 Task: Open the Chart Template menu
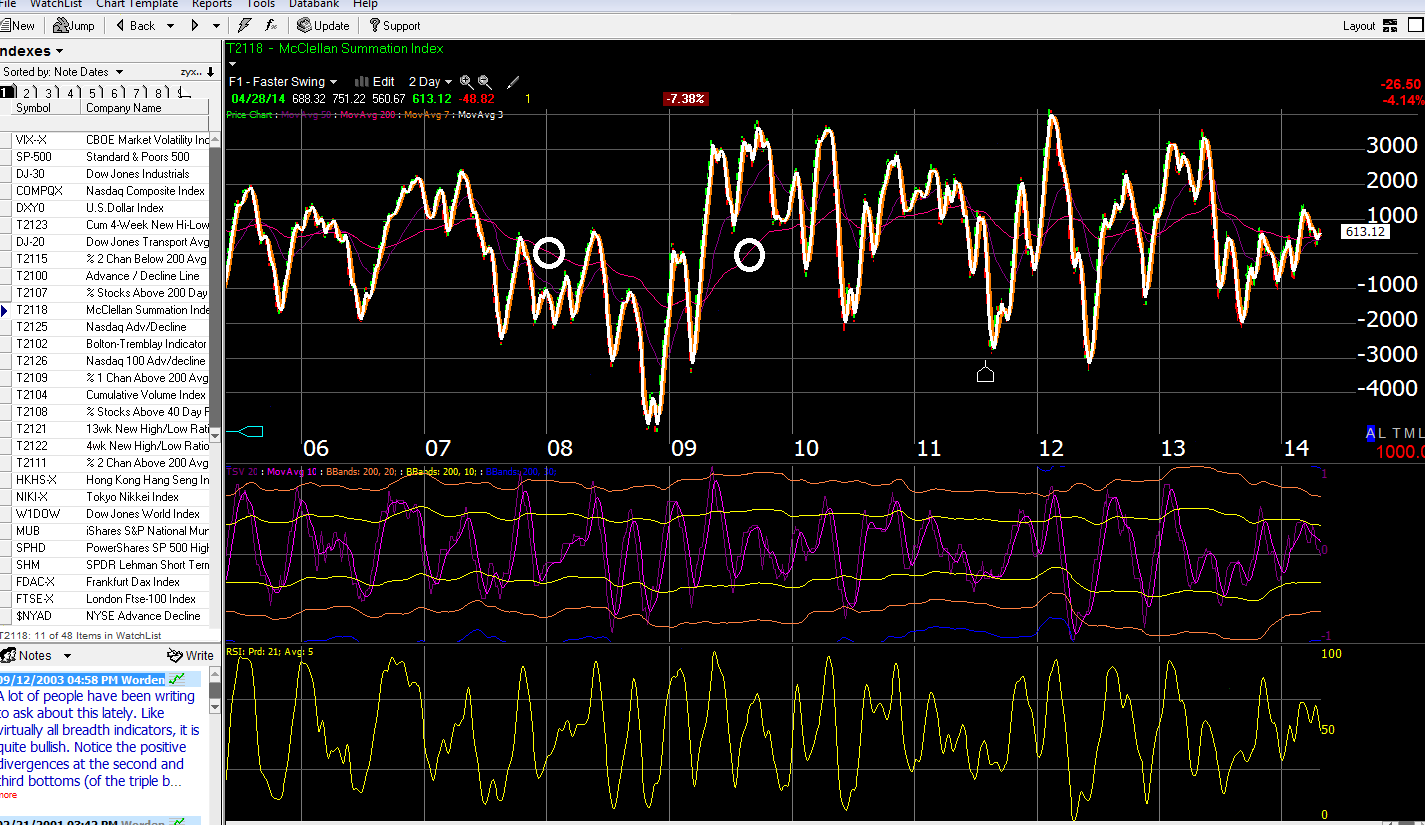(138, 4)
